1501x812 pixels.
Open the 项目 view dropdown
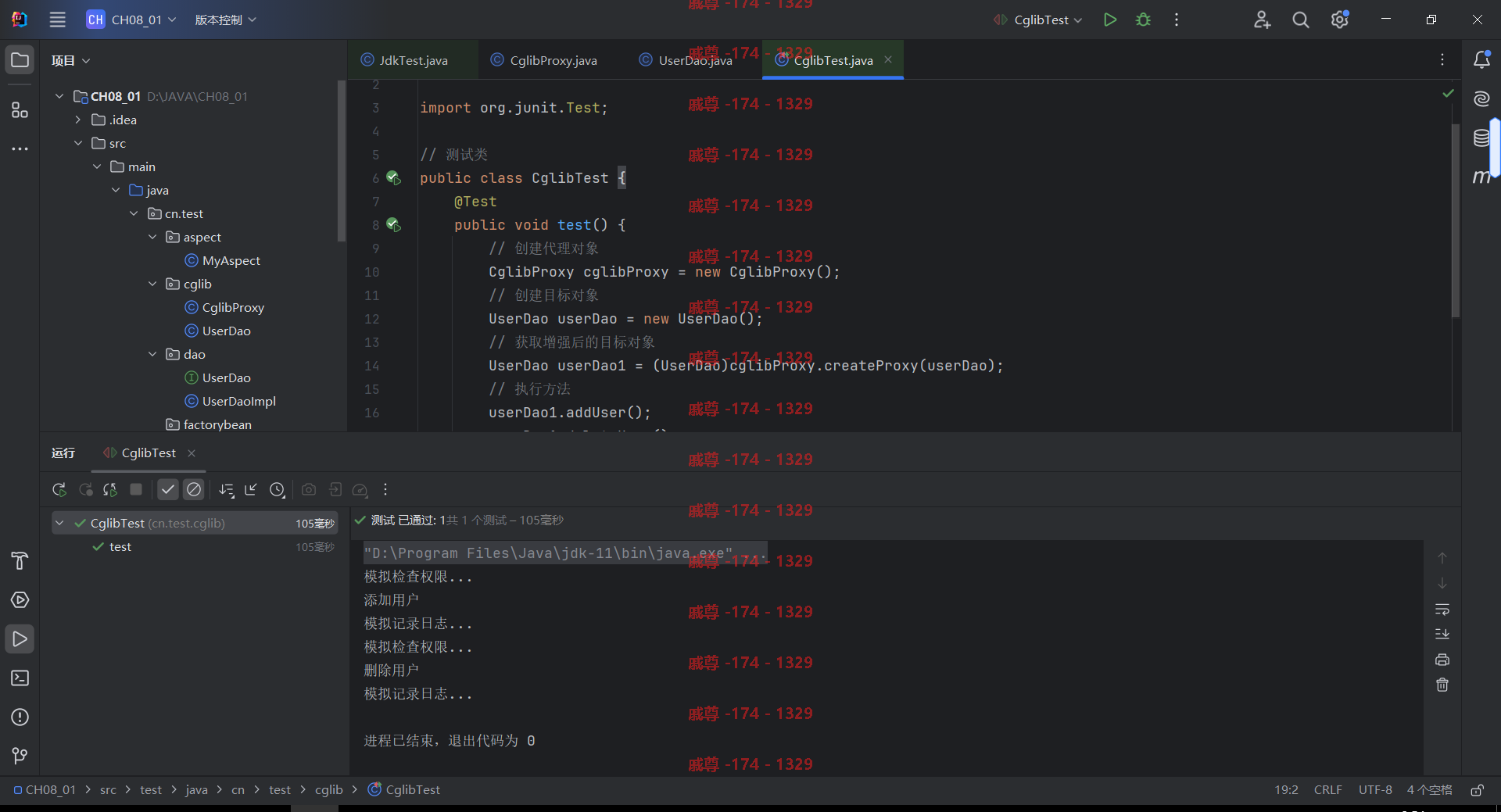click(x=70, y=60)
